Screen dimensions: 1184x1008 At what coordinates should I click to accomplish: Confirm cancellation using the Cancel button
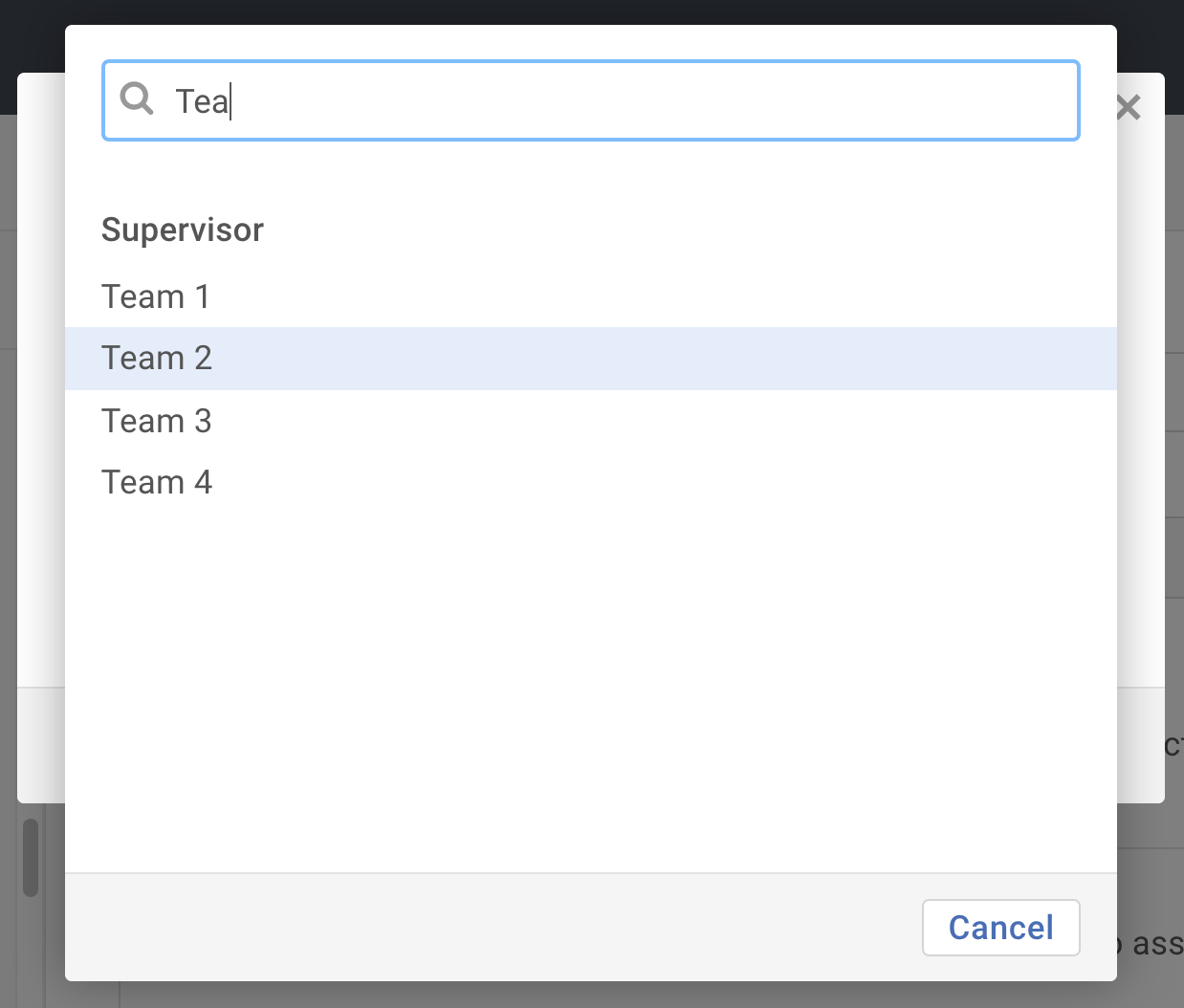(x=1000, y=927)
